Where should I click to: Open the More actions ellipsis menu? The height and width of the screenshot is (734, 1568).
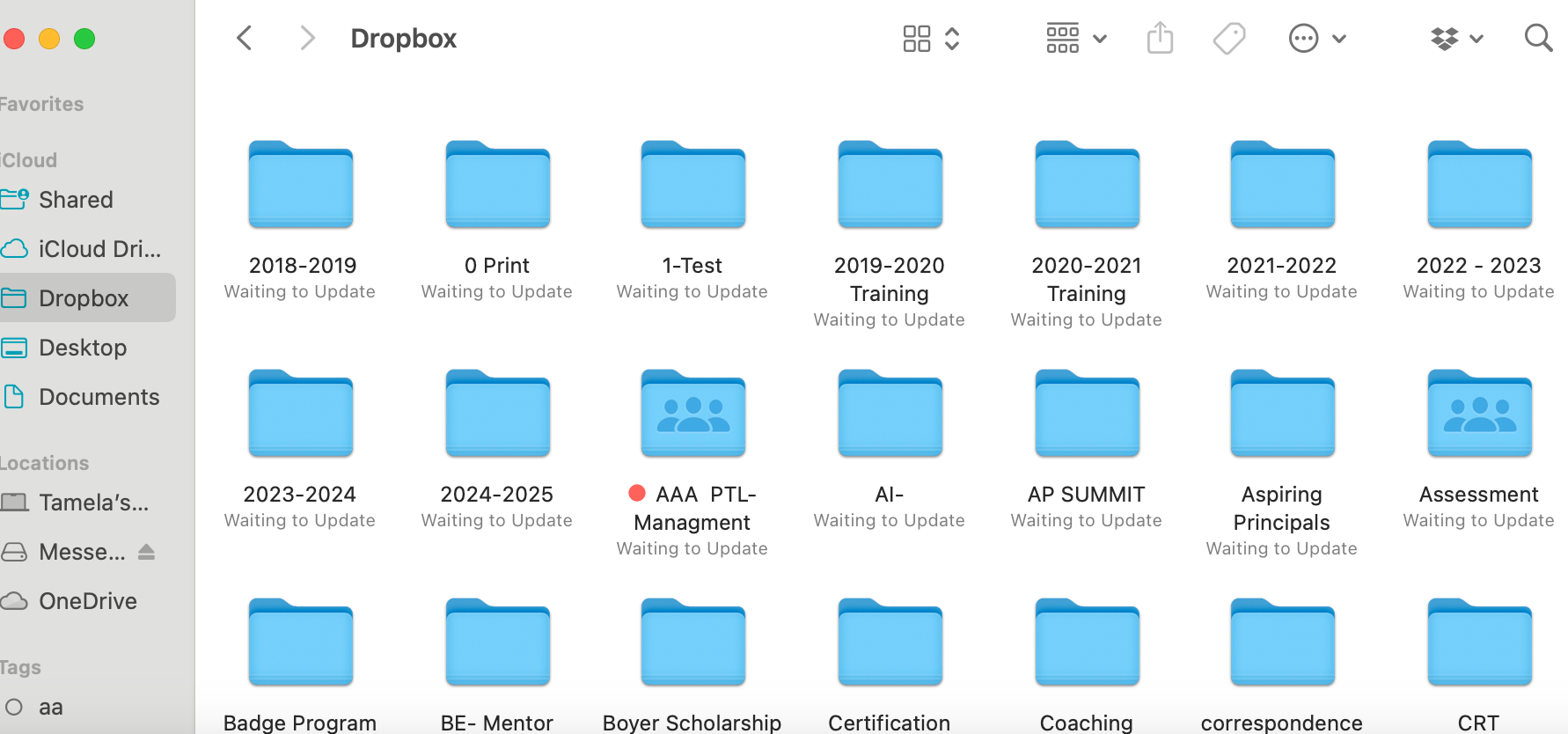pos(1317,39)
